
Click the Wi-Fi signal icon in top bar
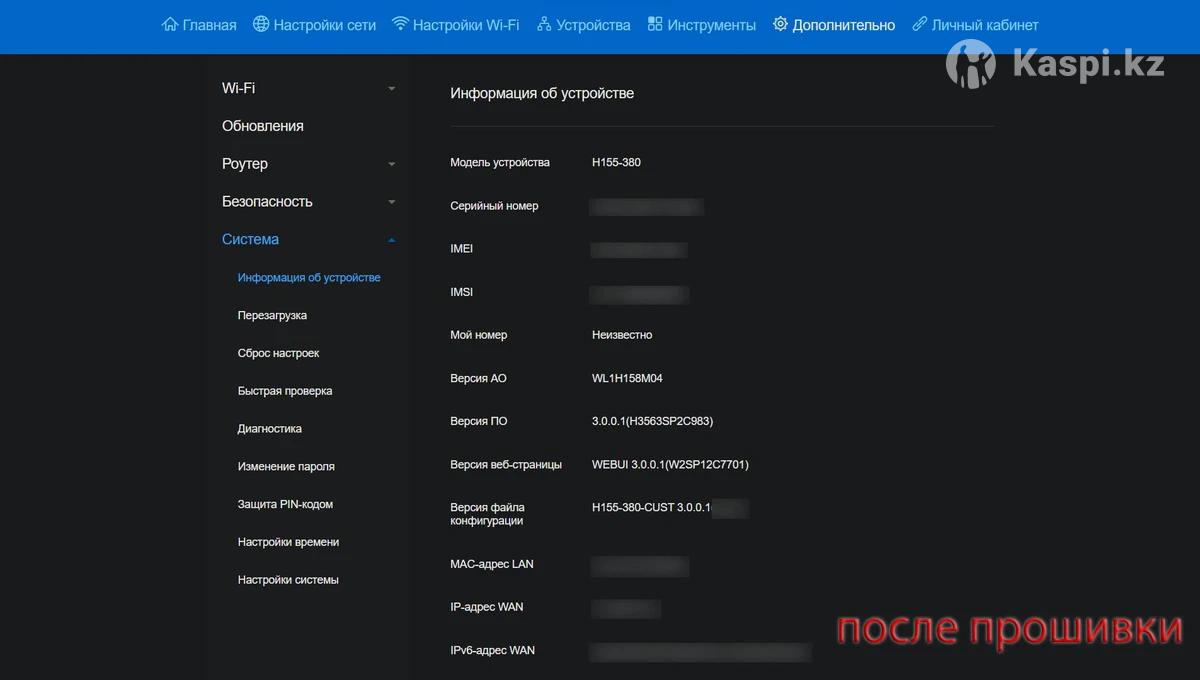[400, 25]
